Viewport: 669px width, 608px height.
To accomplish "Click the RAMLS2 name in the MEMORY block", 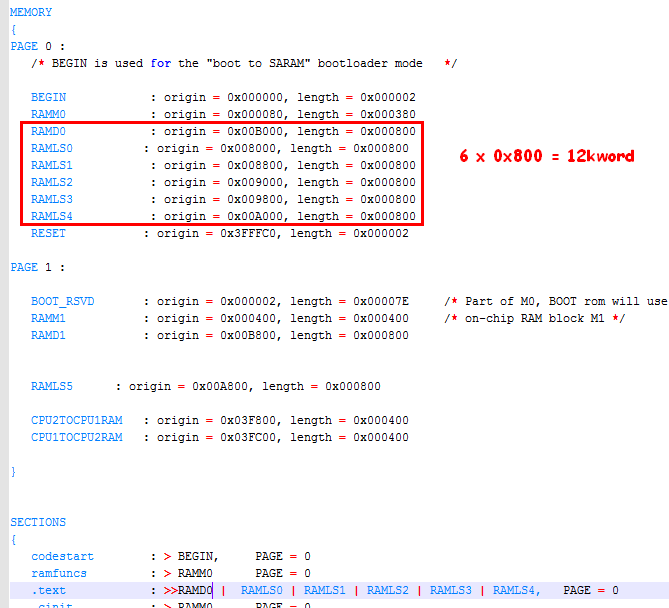I will 52,183.
